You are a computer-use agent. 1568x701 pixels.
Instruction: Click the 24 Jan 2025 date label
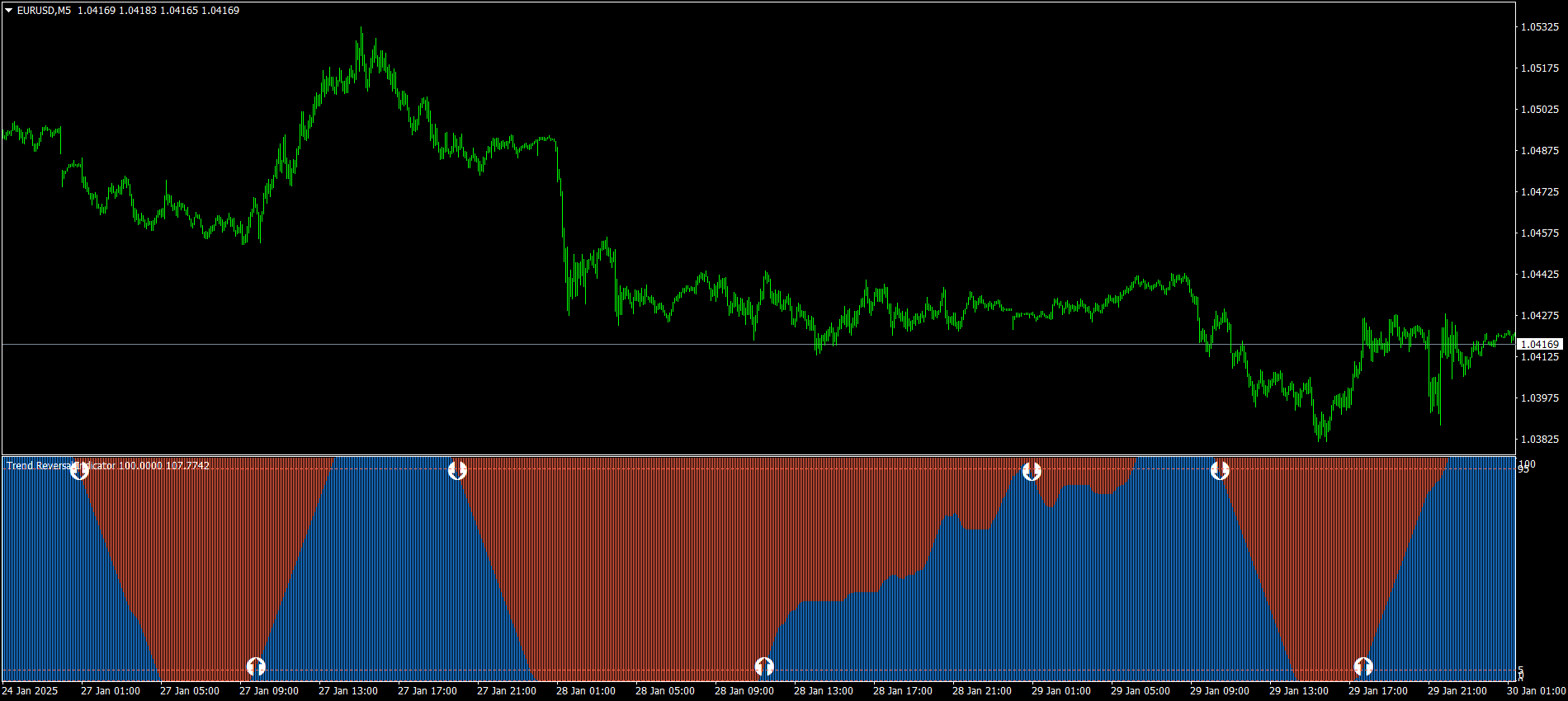coord(31,691)
